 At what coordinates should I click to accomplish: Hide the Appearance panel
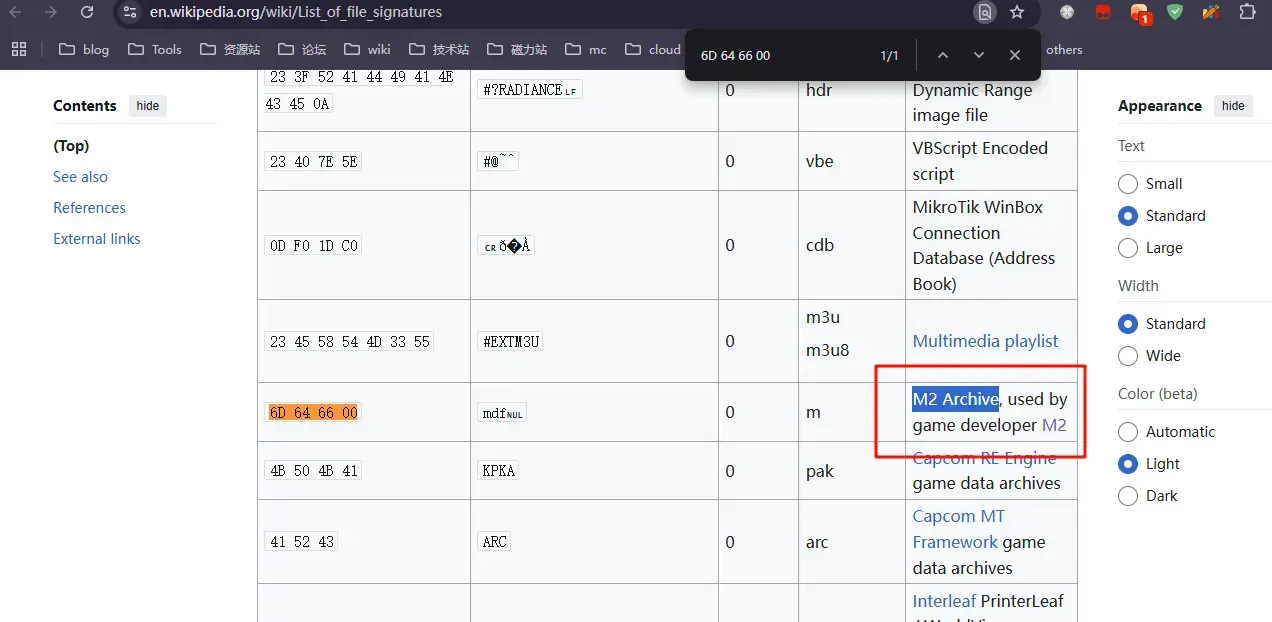(x=1233, y=106)
